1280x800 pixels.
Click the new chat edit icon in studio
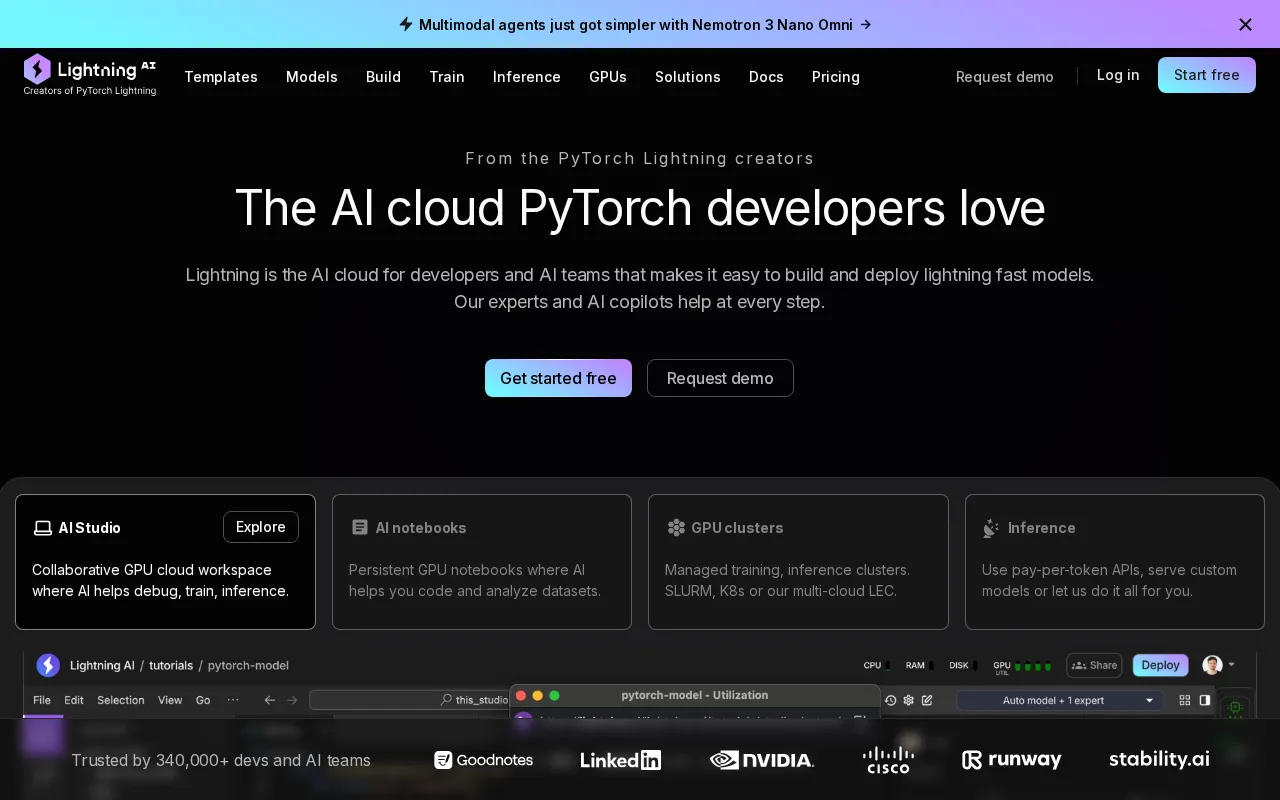click(x=927, y=700)
